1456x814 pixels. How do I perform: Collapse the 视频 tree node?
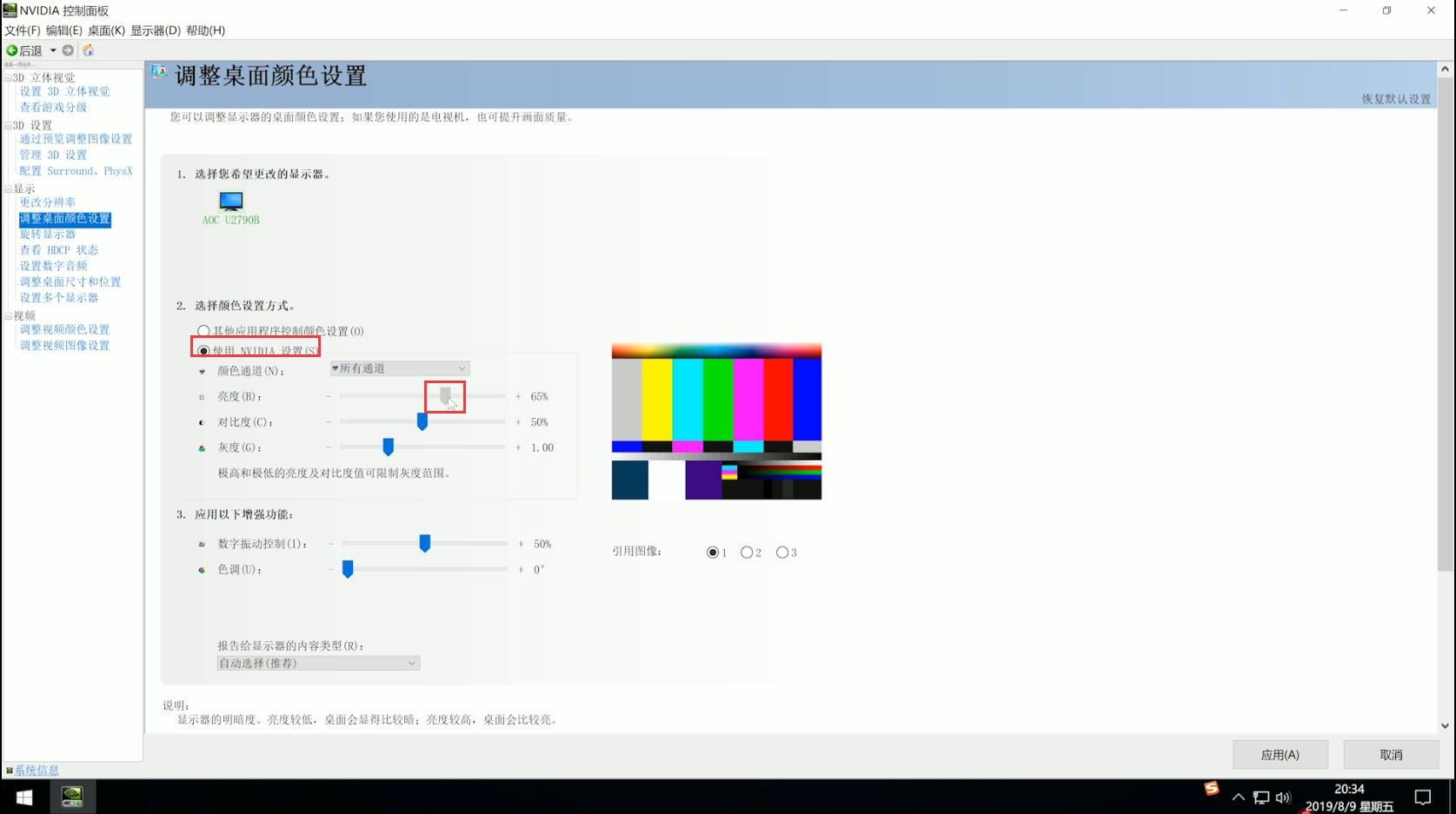8,315
